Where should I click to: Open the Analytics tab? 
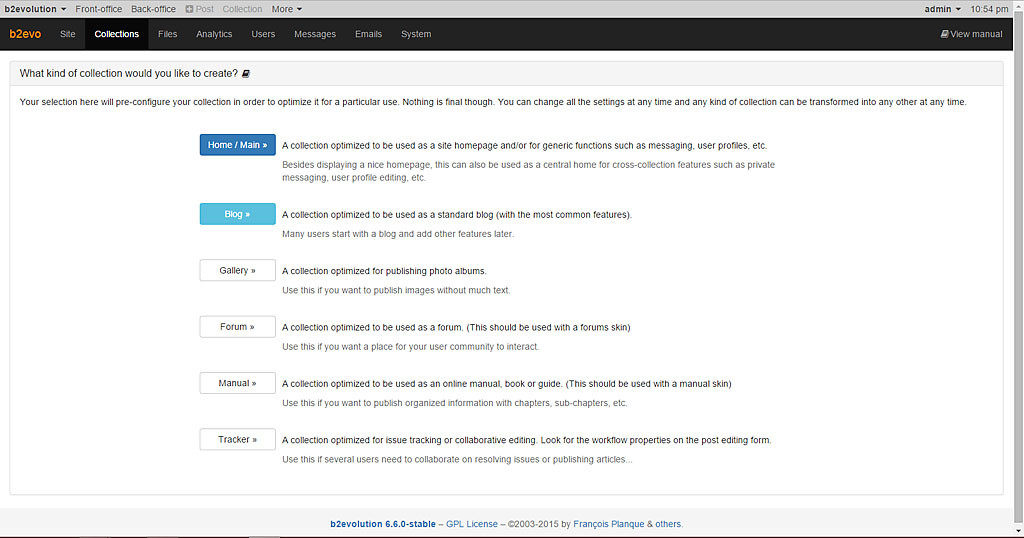tap(214, 34)
